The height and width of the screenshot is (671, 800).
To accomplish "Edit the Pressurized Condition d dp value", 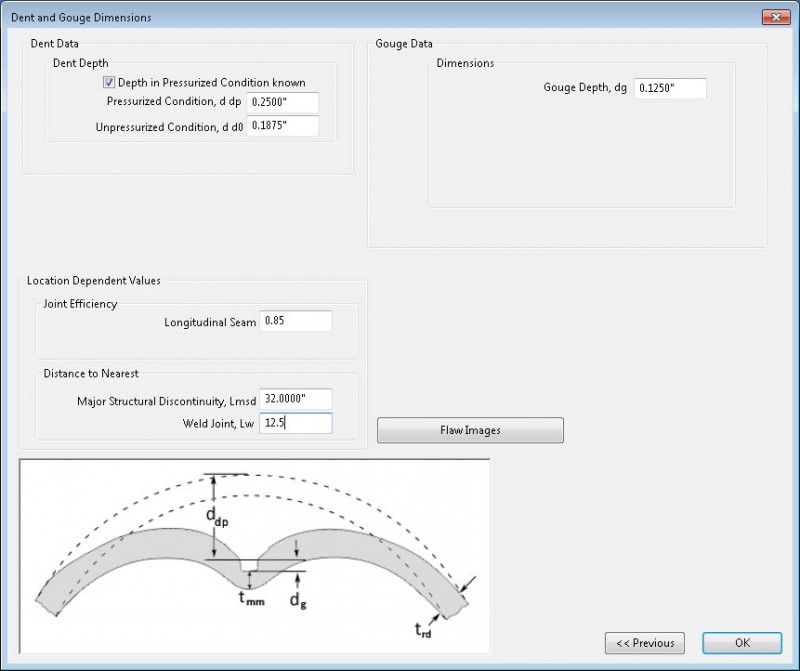I will 285,102.
